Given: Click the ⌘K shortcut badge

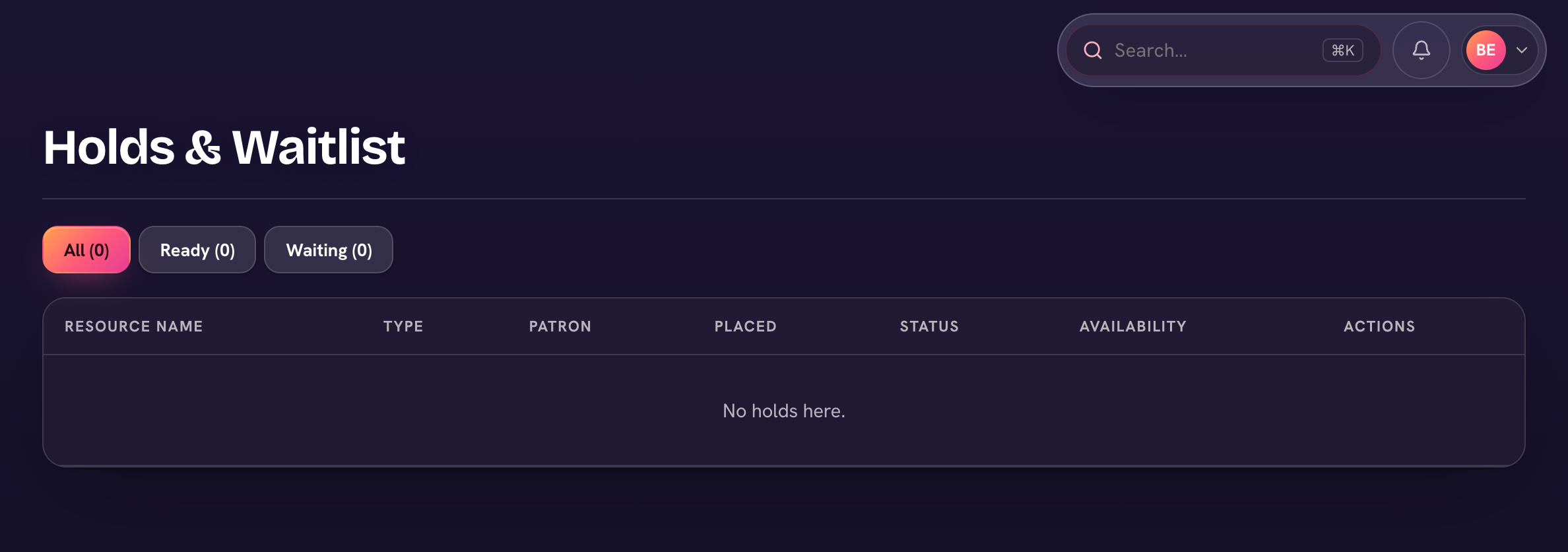Looking at the screenshot, I should [1342, 50].
